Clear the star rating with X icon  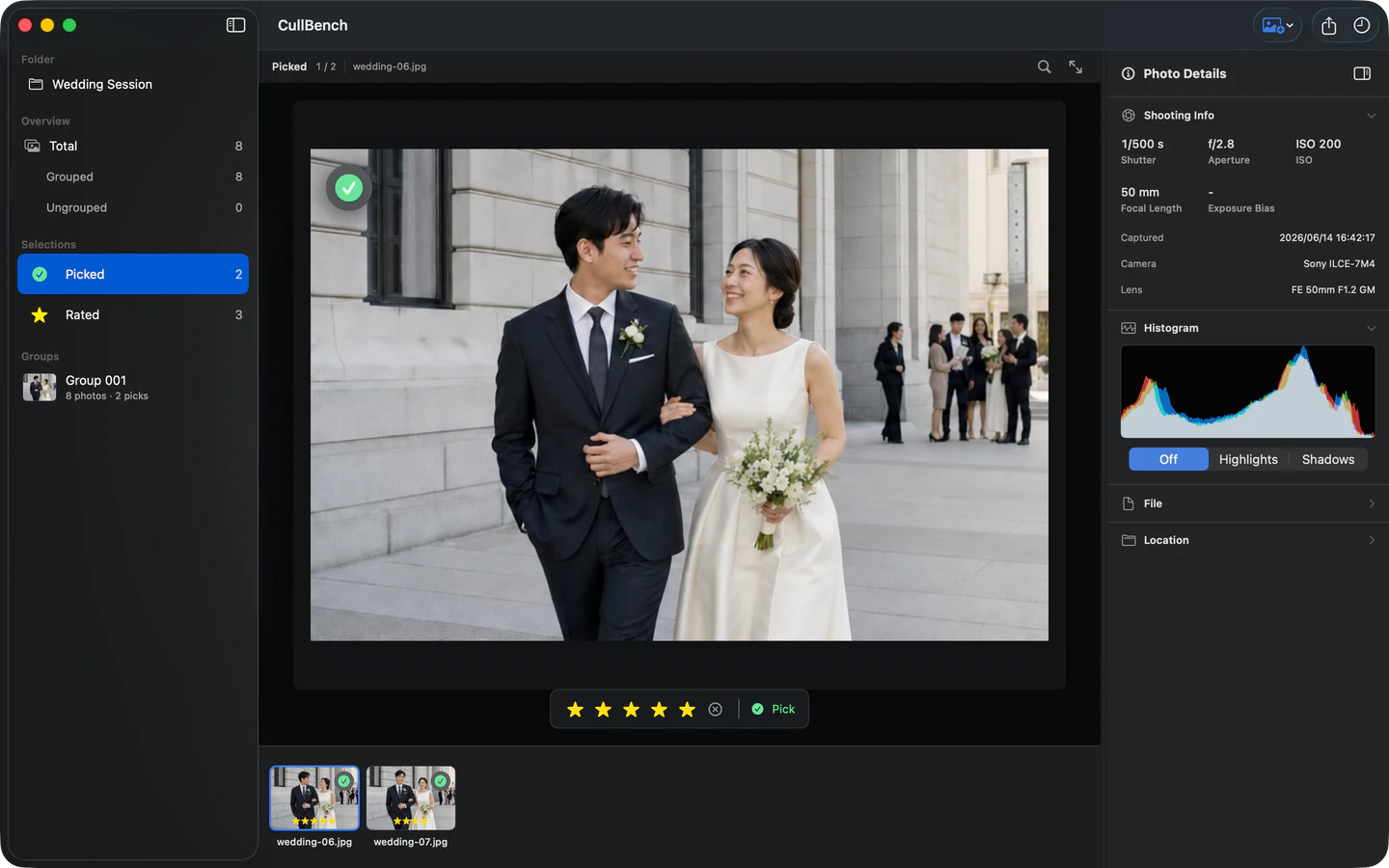pyautogui.click(x=715, y=710)
